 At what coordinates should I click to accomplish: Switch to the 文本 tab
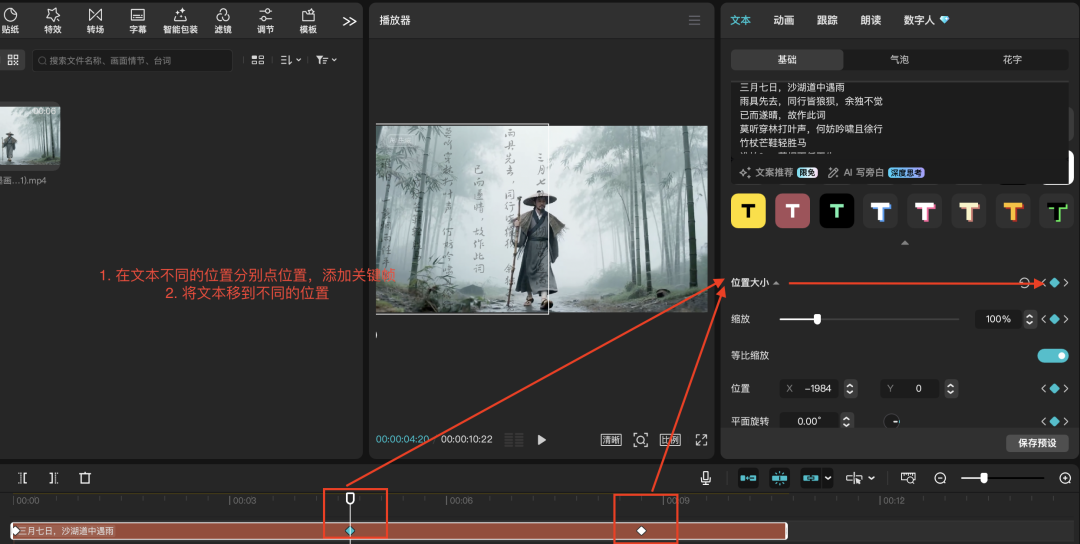(740, 21)
